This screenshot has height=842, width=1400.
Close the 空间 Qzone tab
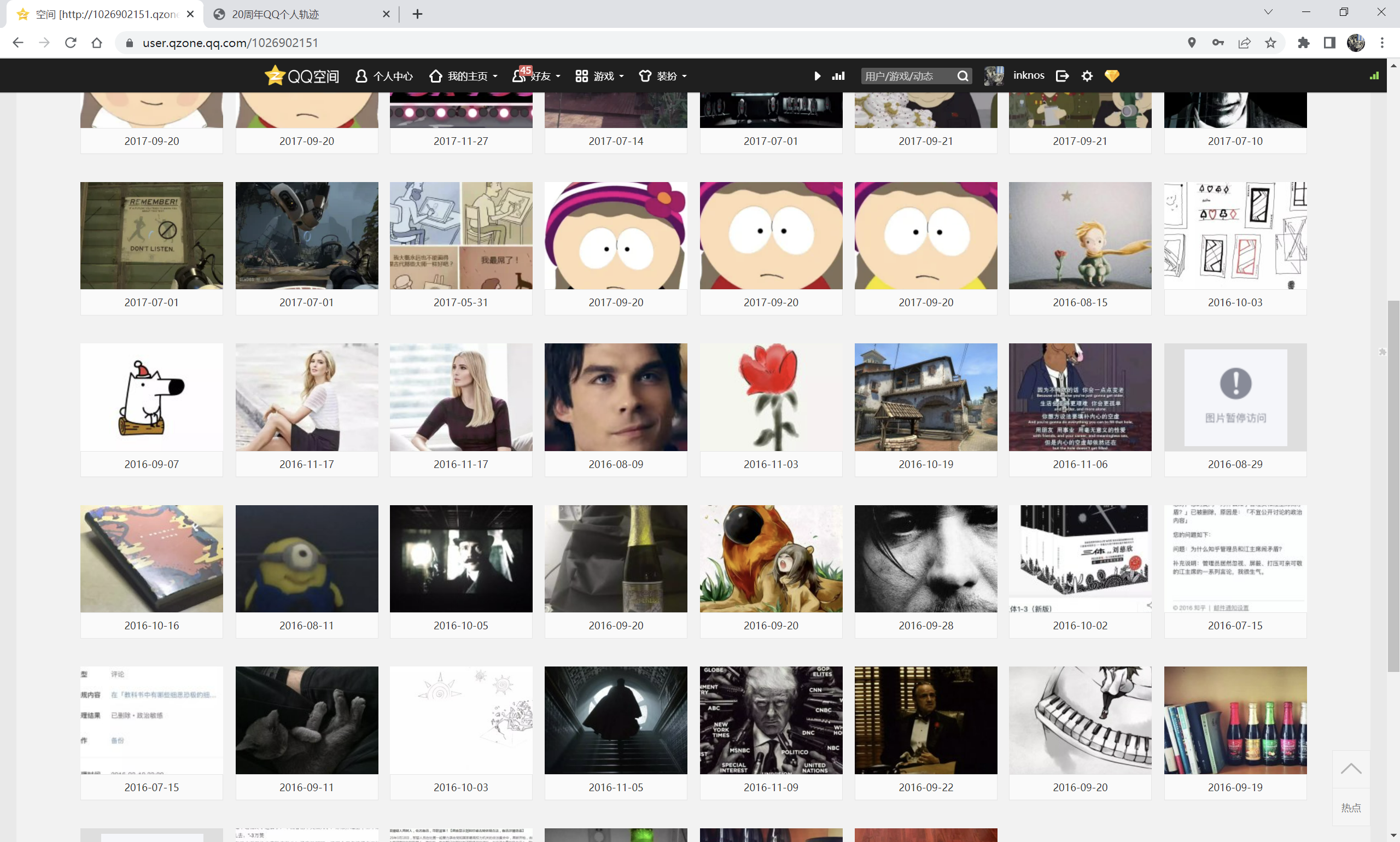point(190,14)
